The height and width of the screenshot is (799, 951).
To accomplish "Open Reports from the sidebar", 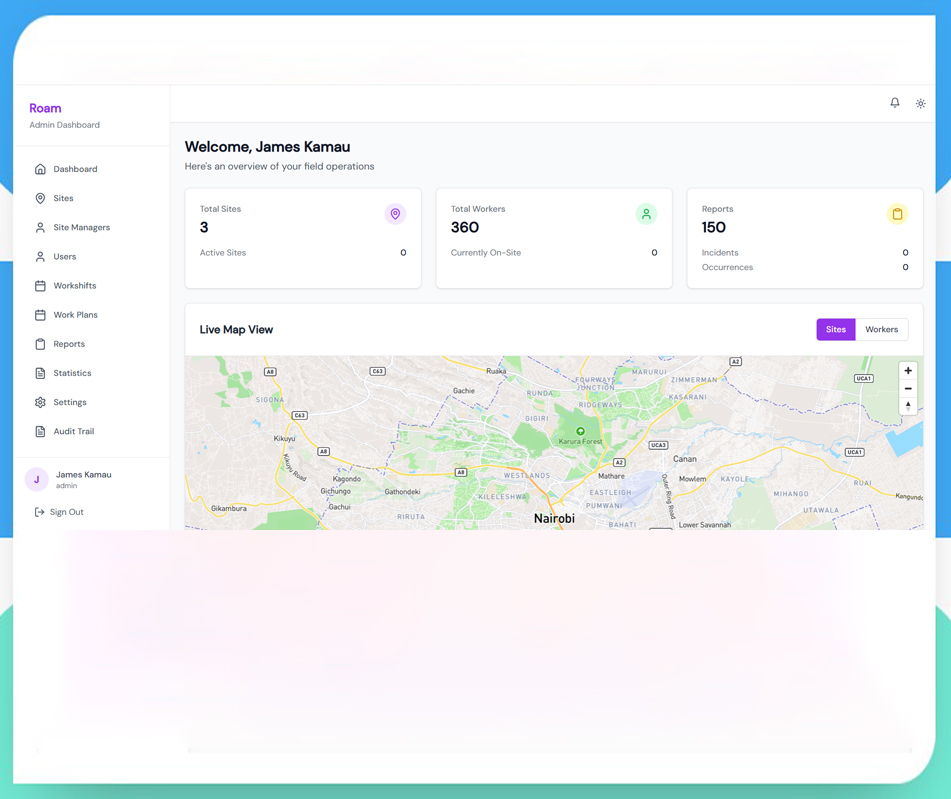I will click(x=91, y=343).
